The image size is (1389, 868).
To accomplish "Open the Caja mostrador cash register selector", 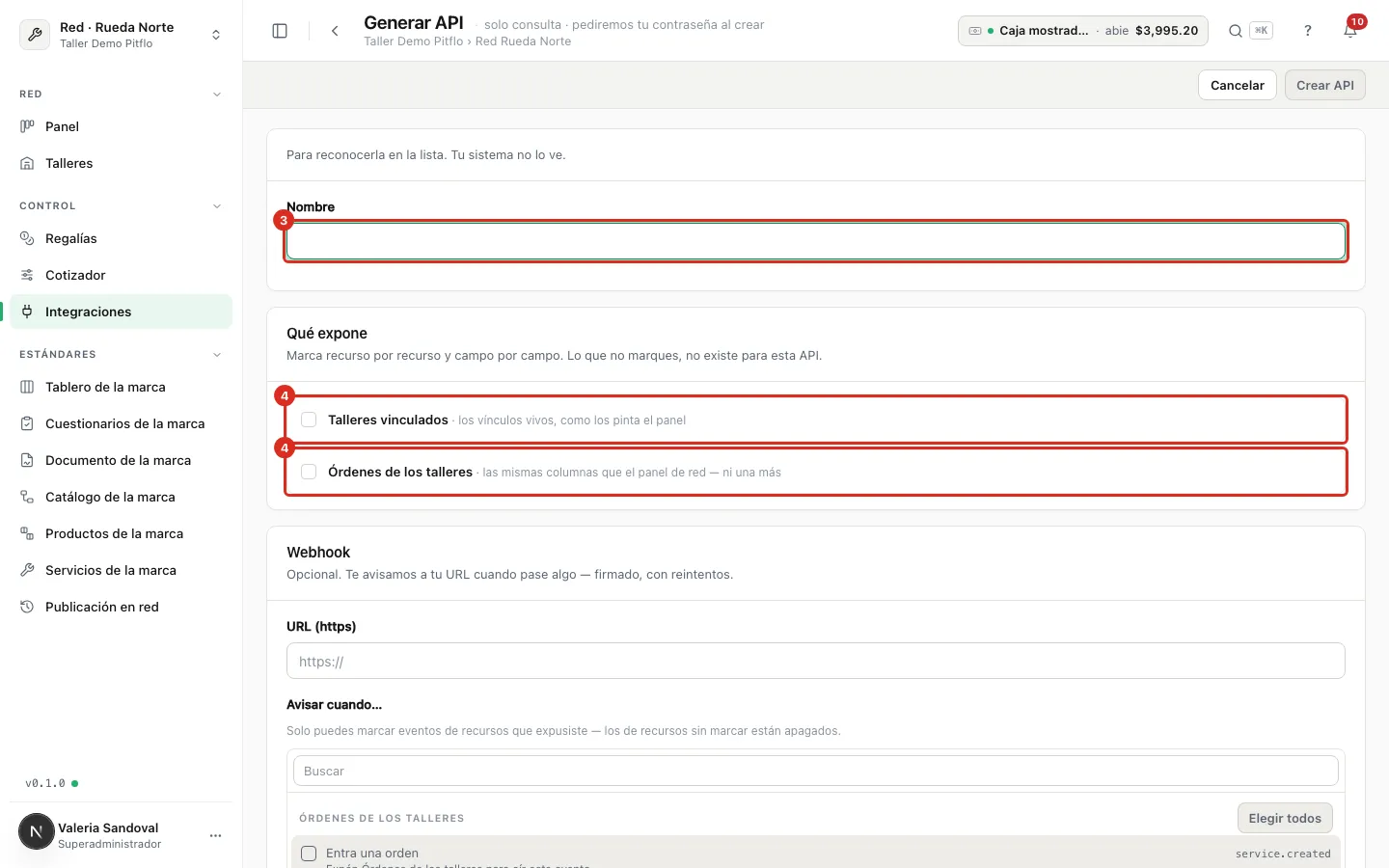I will [1082, 31].
